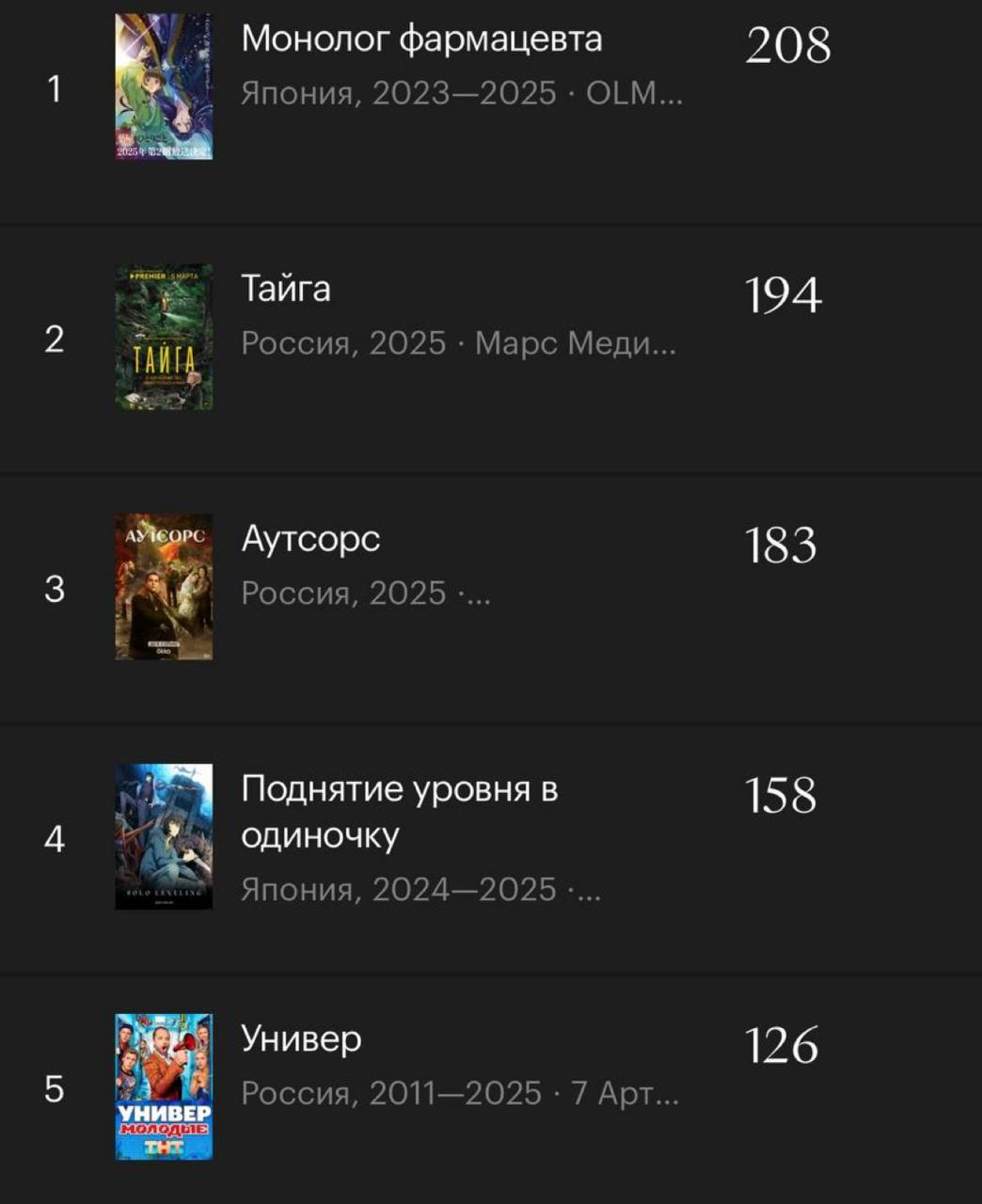Tap the Универ Молодые poster

(164, 1086)
